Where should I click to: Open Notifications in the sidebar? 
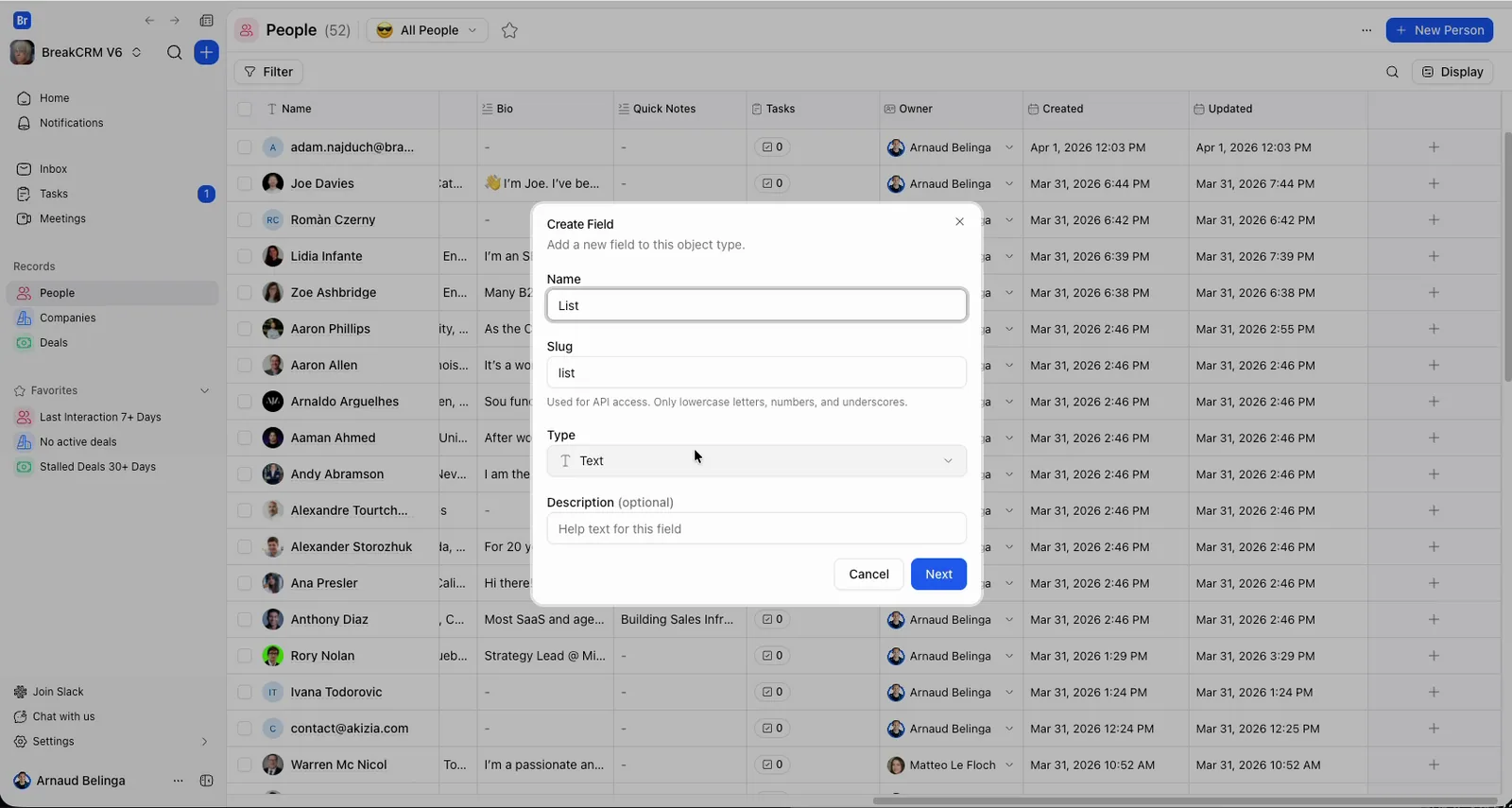[x=71, y=123]
